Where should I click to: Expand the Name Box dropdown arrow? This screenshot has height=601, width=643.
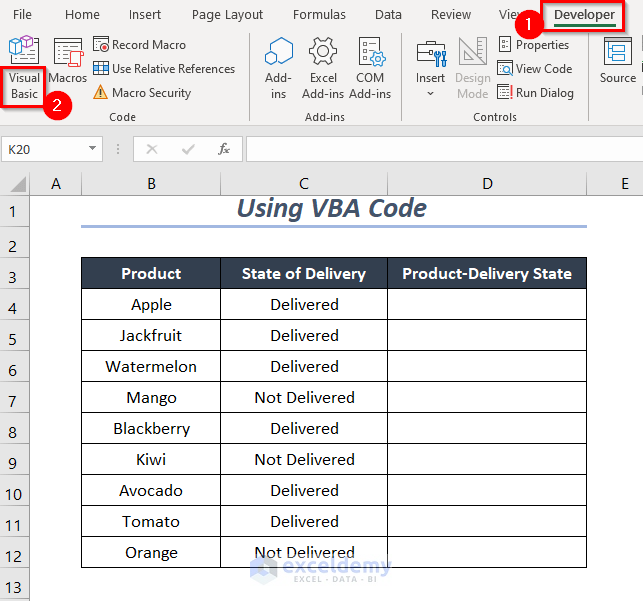[93, 148]
